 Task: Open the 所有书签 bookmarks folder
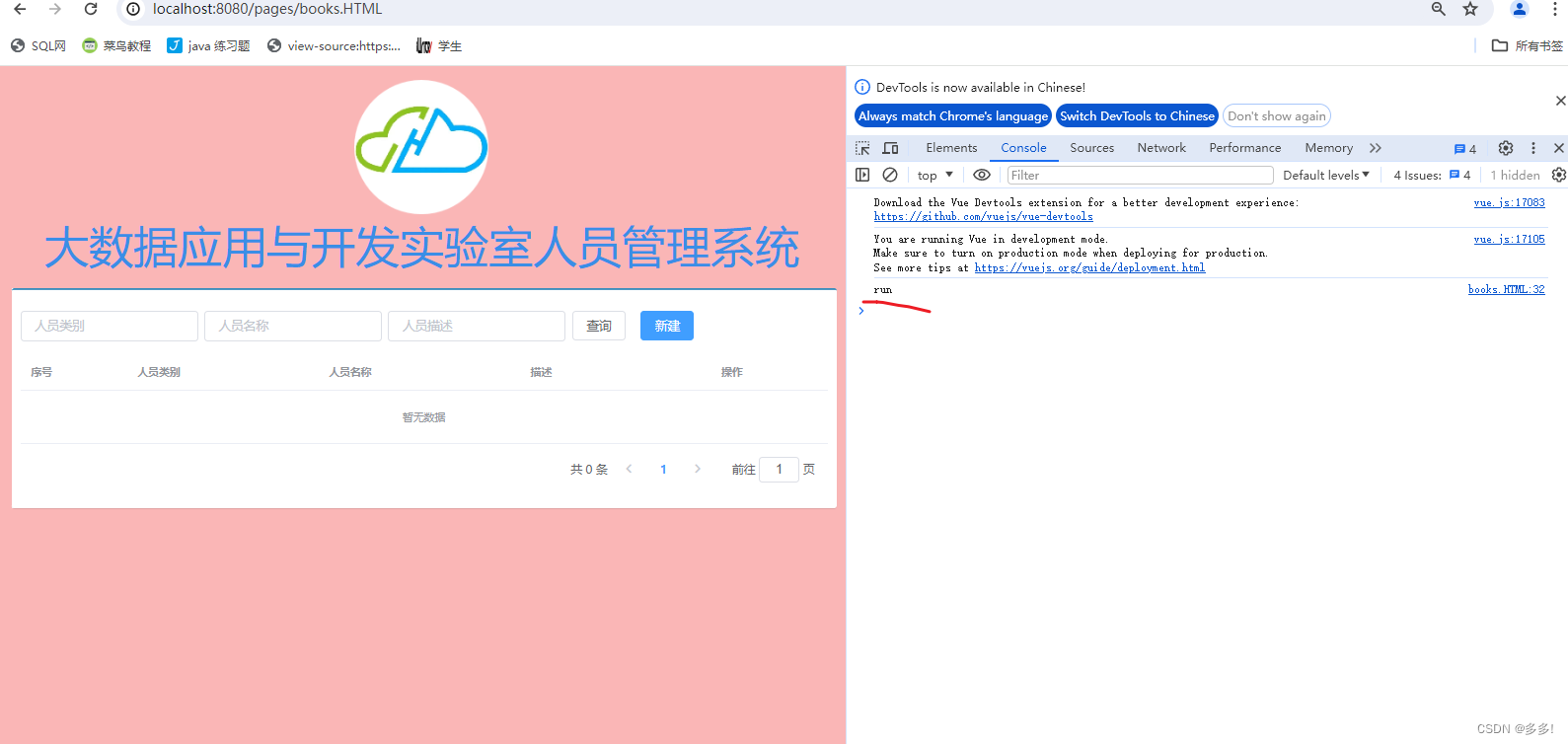click(1528, 45)
